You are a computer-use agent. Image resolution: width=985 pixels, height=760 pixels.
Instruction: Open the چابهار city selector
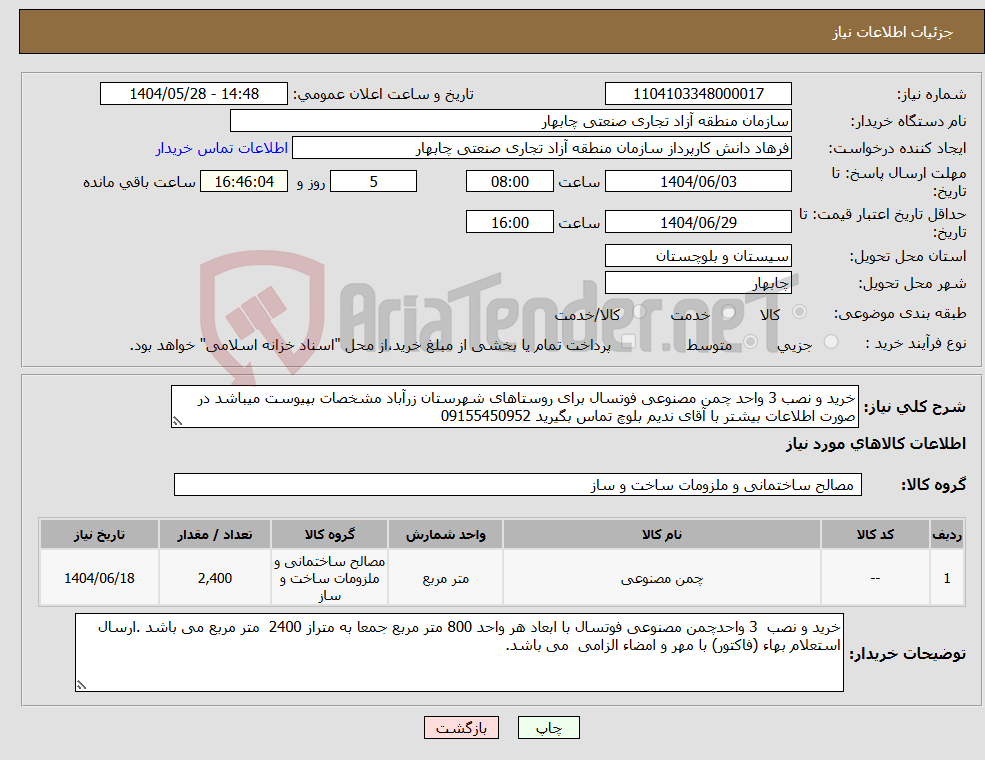pos(697,282)
